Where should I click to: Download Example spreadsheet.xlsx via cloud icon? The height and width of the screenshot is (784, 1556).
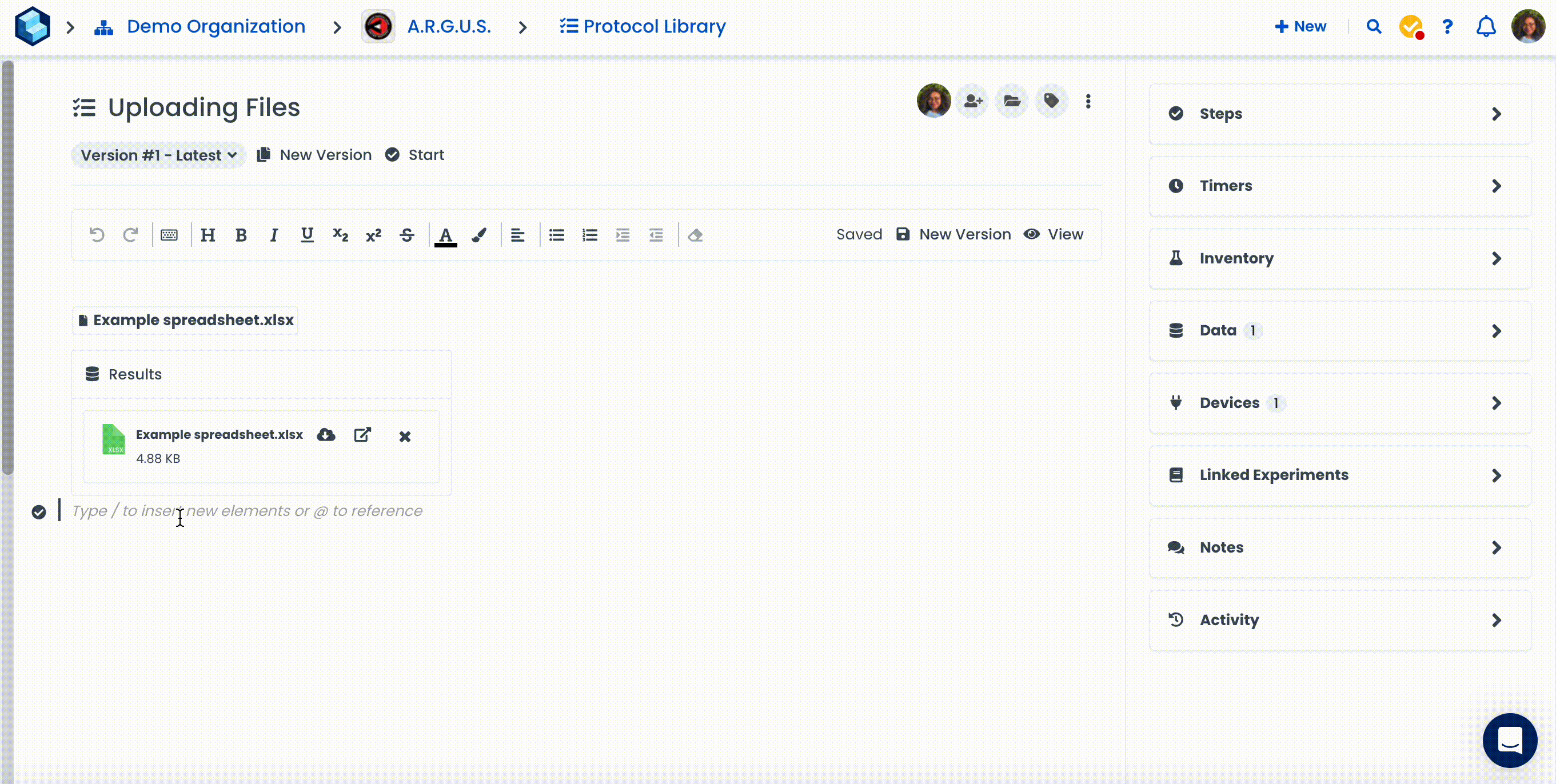[326, 435]
